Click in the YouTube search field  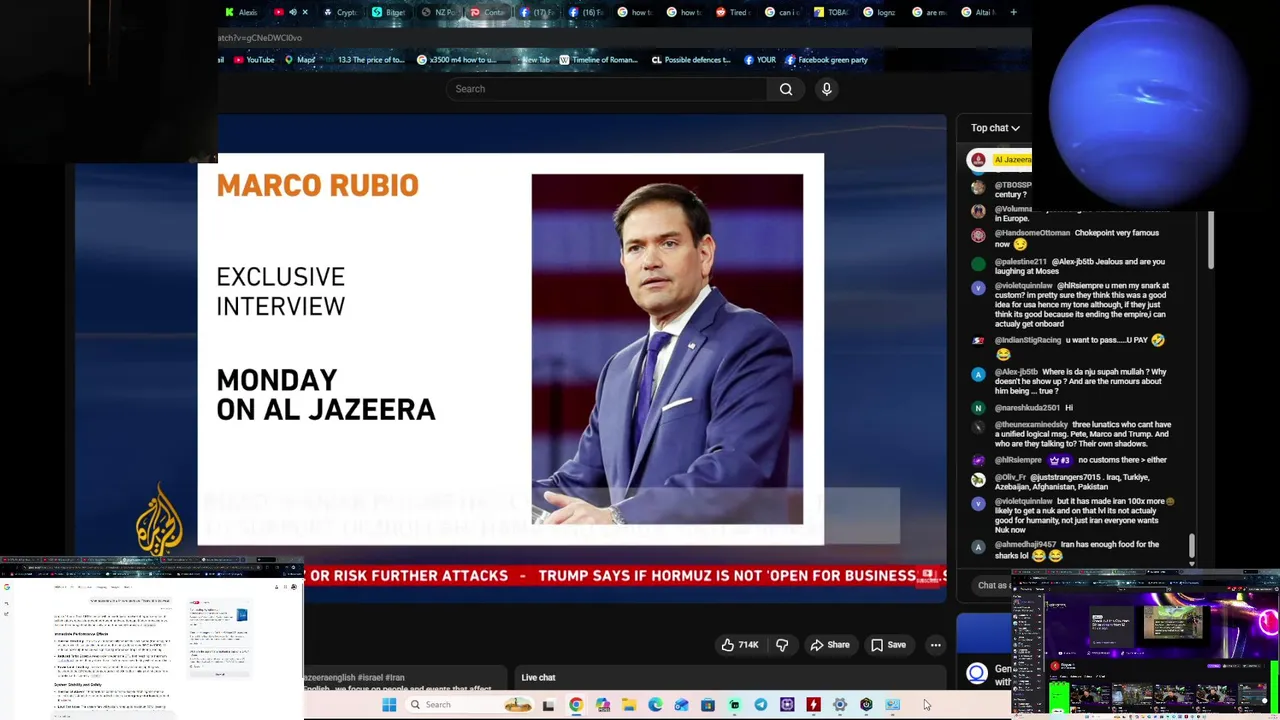pos(607,89)
